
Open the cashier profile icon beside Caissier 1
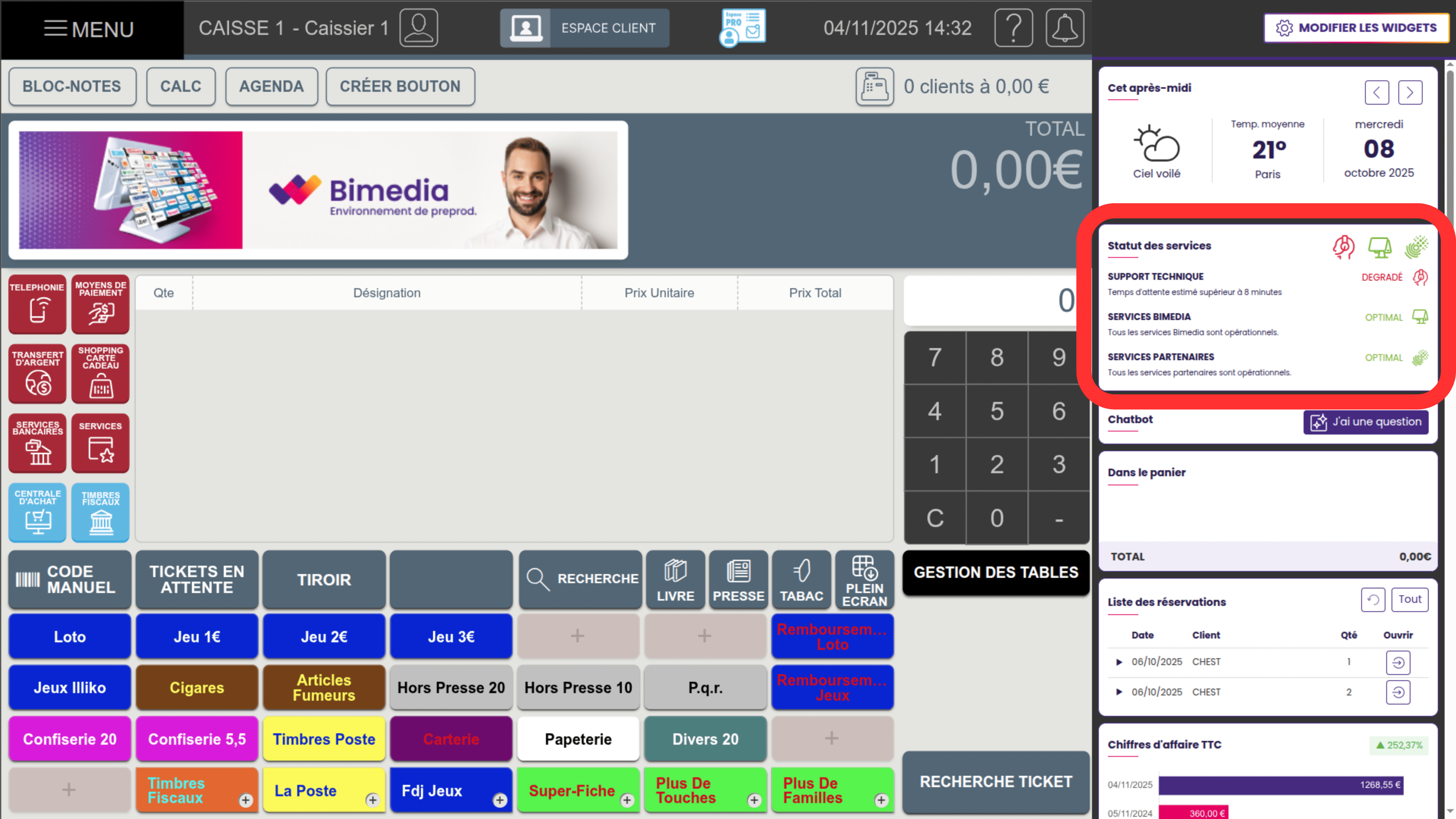click(x=418, y=28)
